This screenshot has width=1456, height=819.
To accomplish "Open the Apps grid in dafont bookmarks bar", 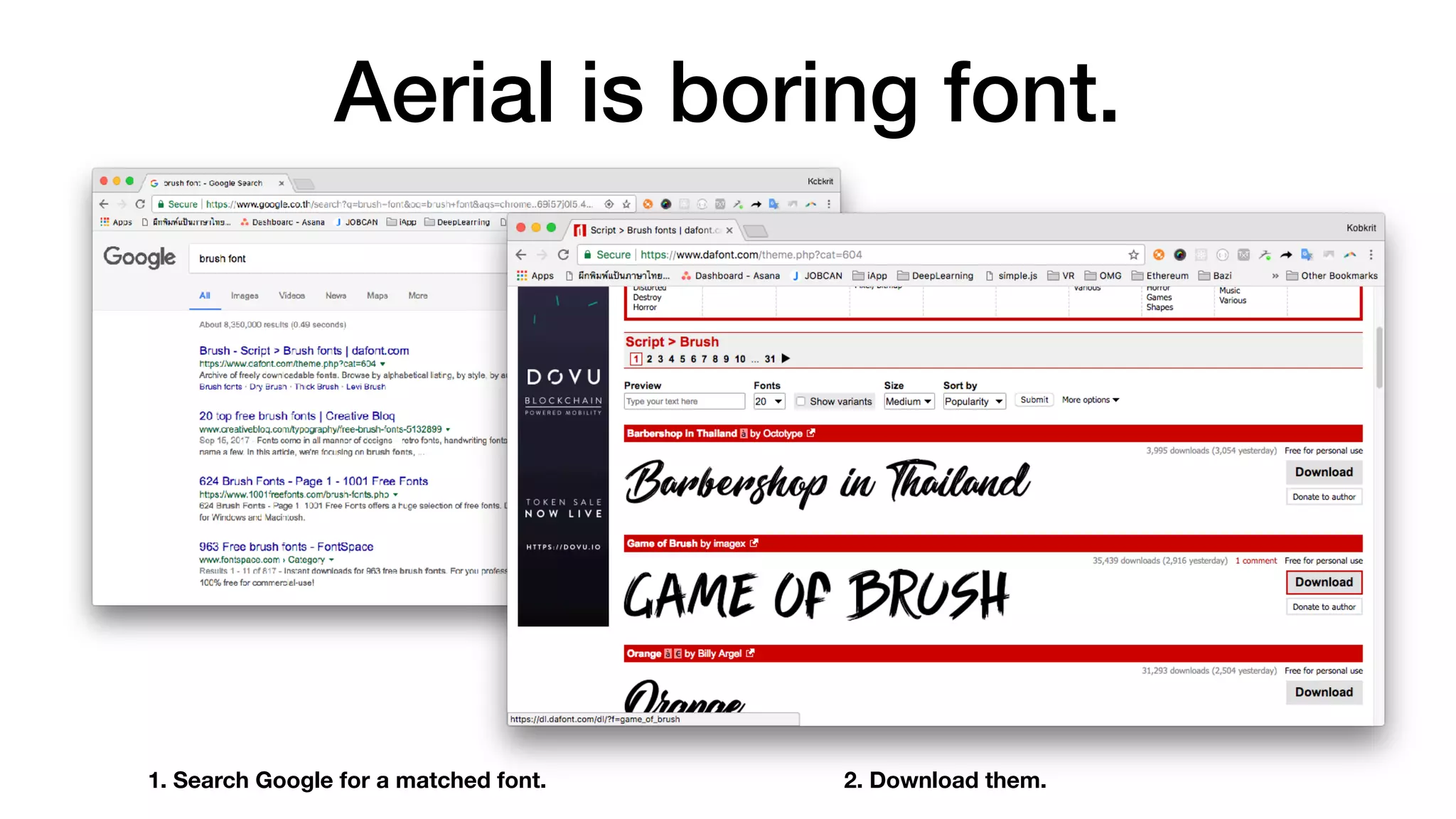I will coord(522,276).
